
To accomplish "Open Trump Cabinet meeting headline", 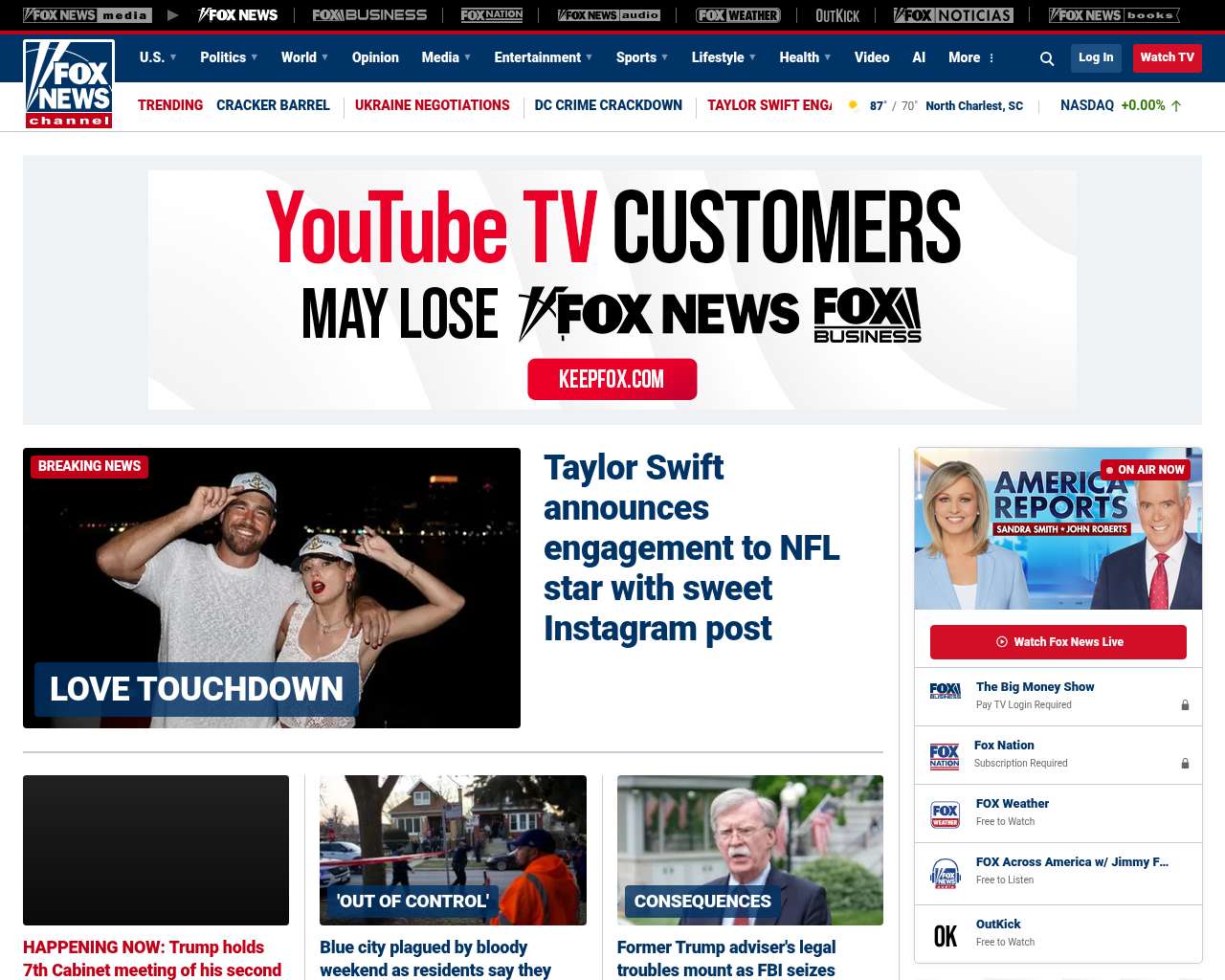I will pos(153,959).
